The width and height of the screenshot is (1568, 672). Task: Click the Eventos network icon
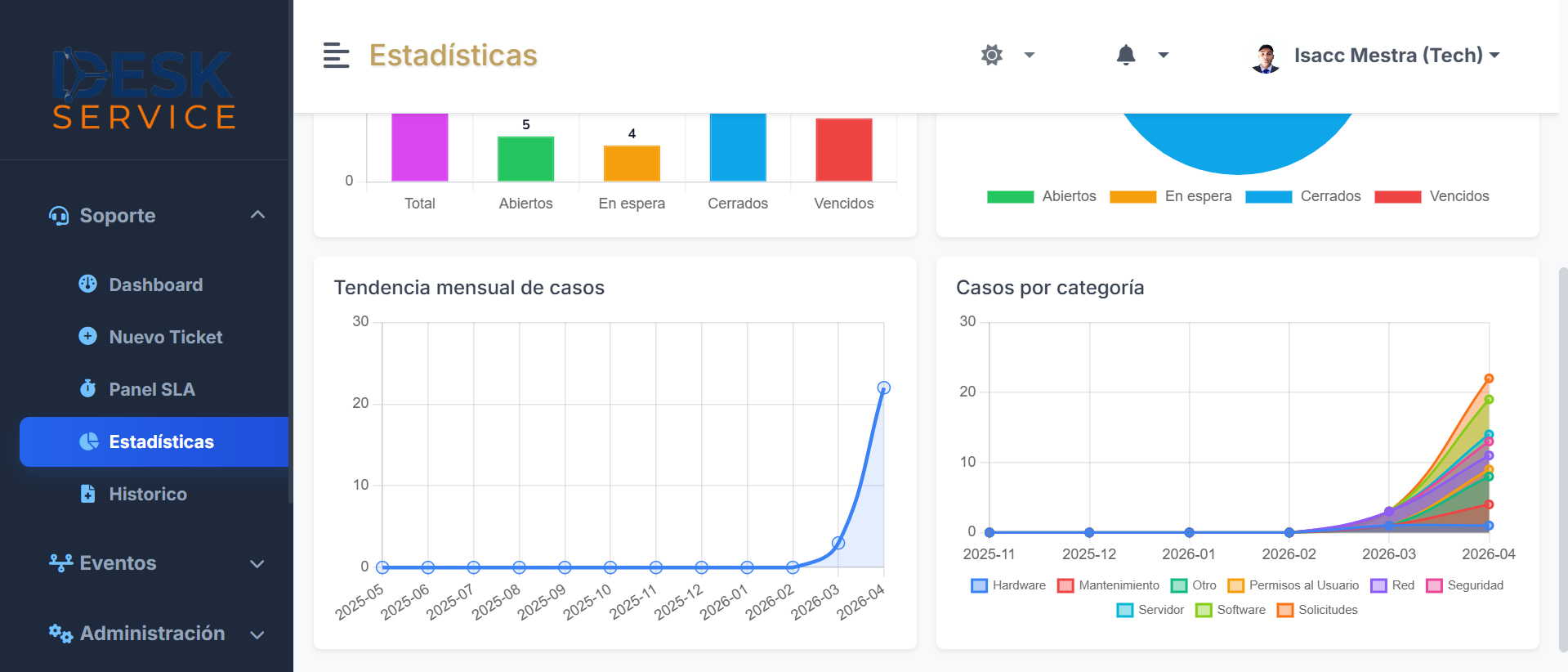(x=60, y=562)
